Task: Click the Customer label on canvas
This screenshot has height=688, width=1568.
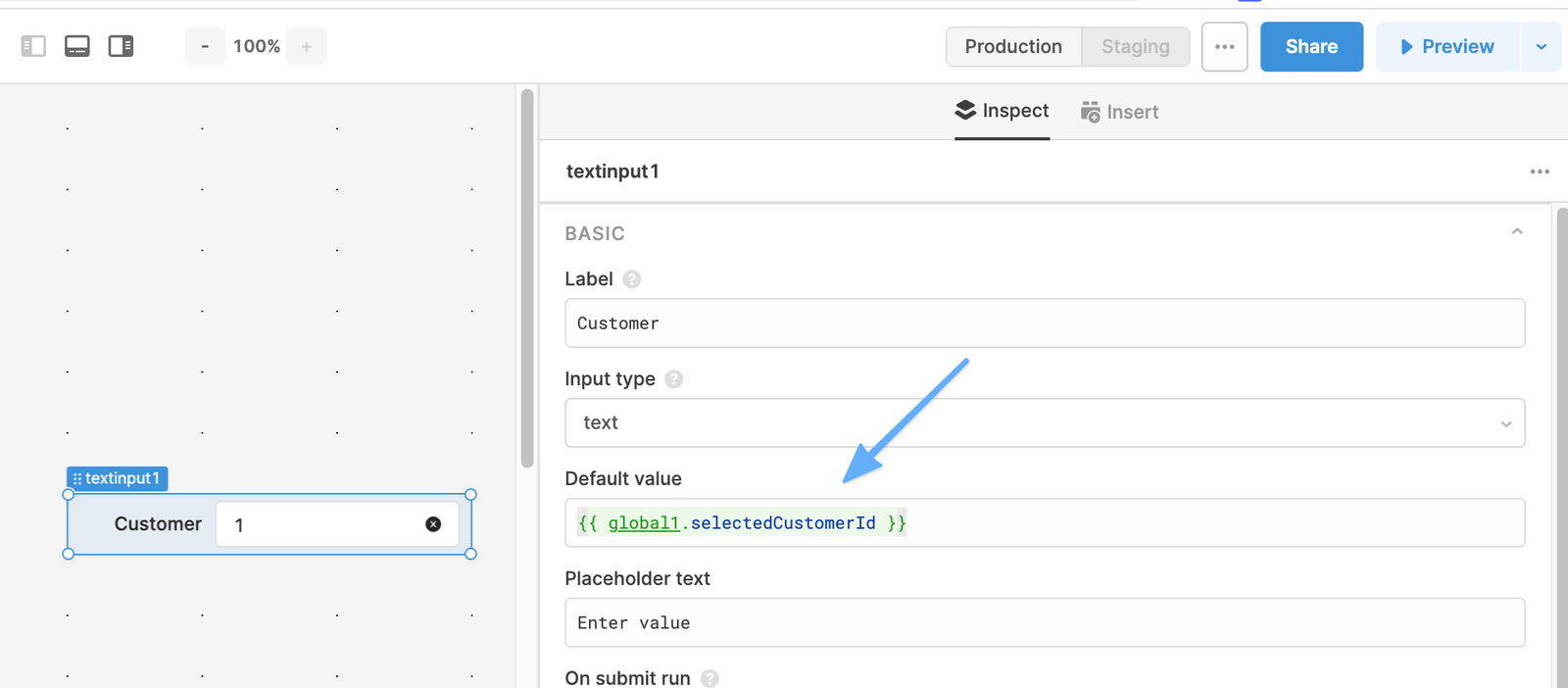Action: 158,524
